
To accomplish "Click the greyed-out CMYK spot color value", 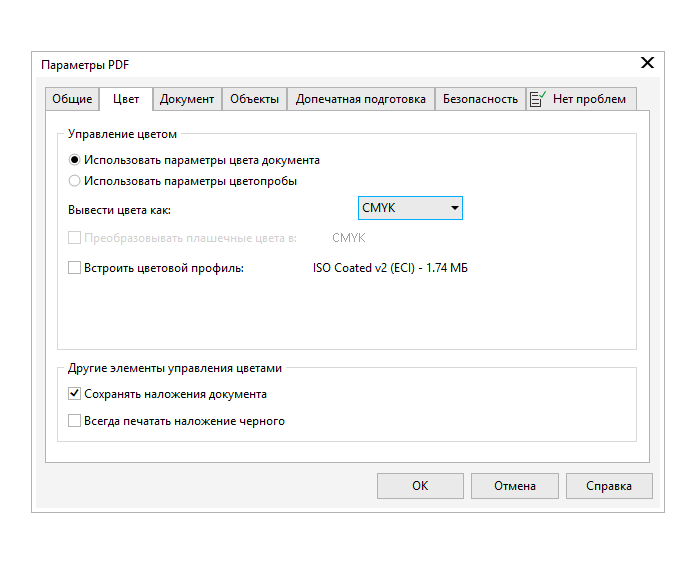I will click(348, 238).
